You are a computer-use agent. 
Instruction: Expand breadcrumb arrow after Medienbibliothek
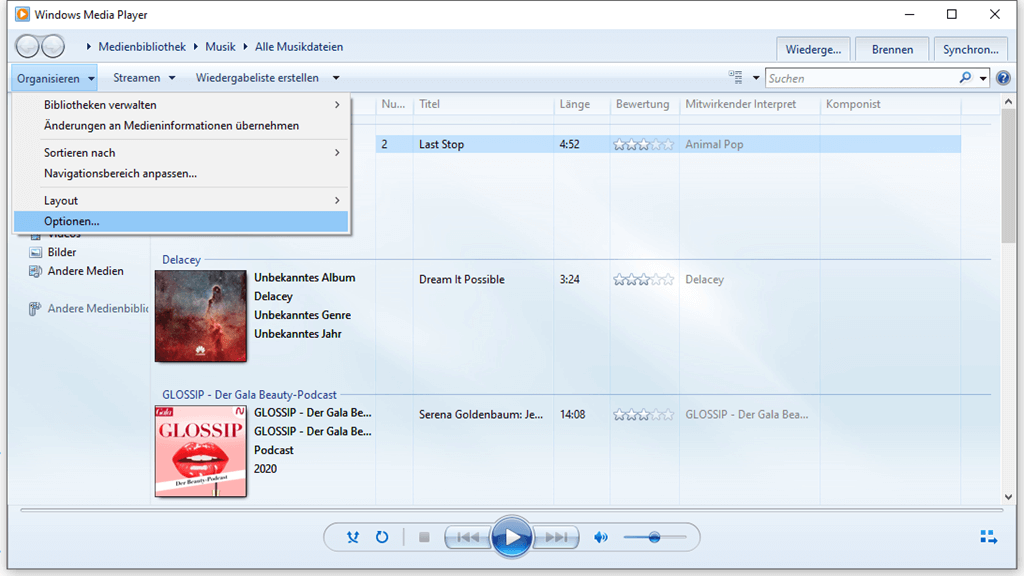(x=195, y=47)
